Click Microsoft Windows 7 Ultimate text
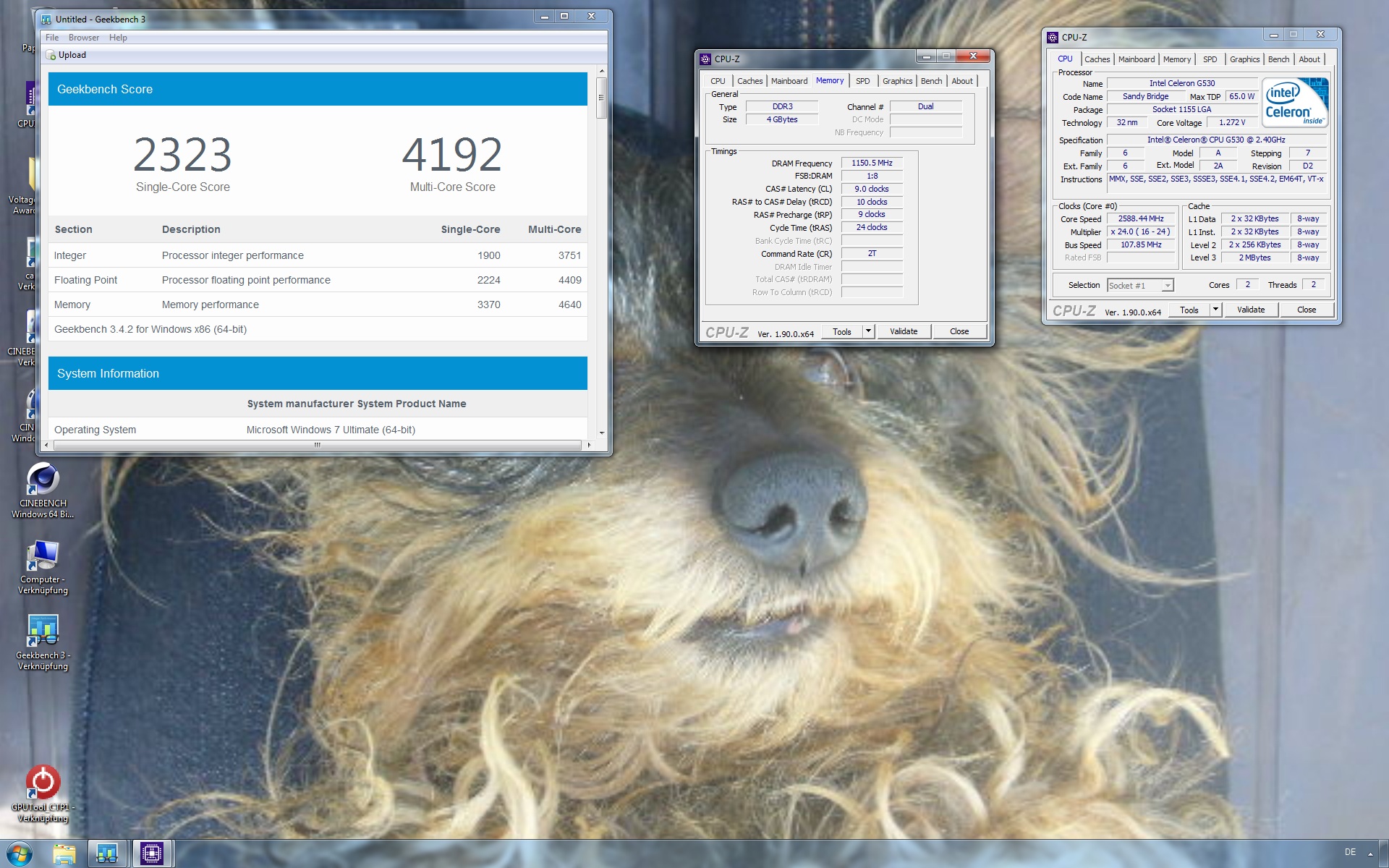This screenshot has height=868, width=1389. coord(331,430)
